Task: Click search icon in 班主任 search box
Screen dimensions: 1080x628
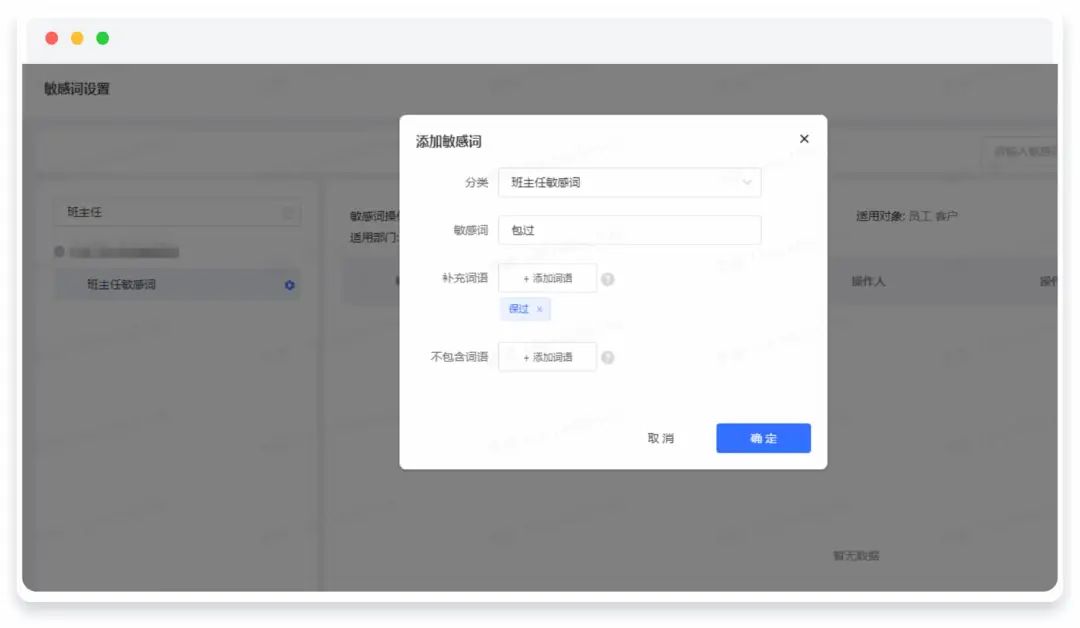Action: click(288, 213)
